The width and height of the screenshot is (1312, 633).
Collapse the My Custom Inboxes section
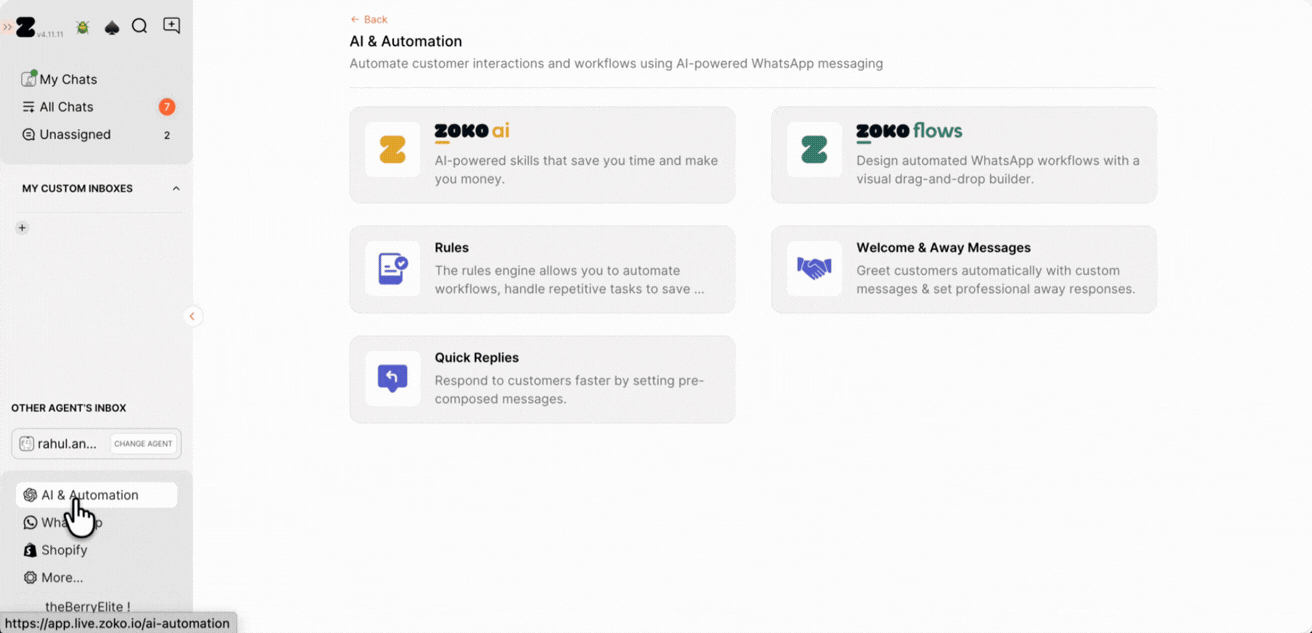point(176,188)
